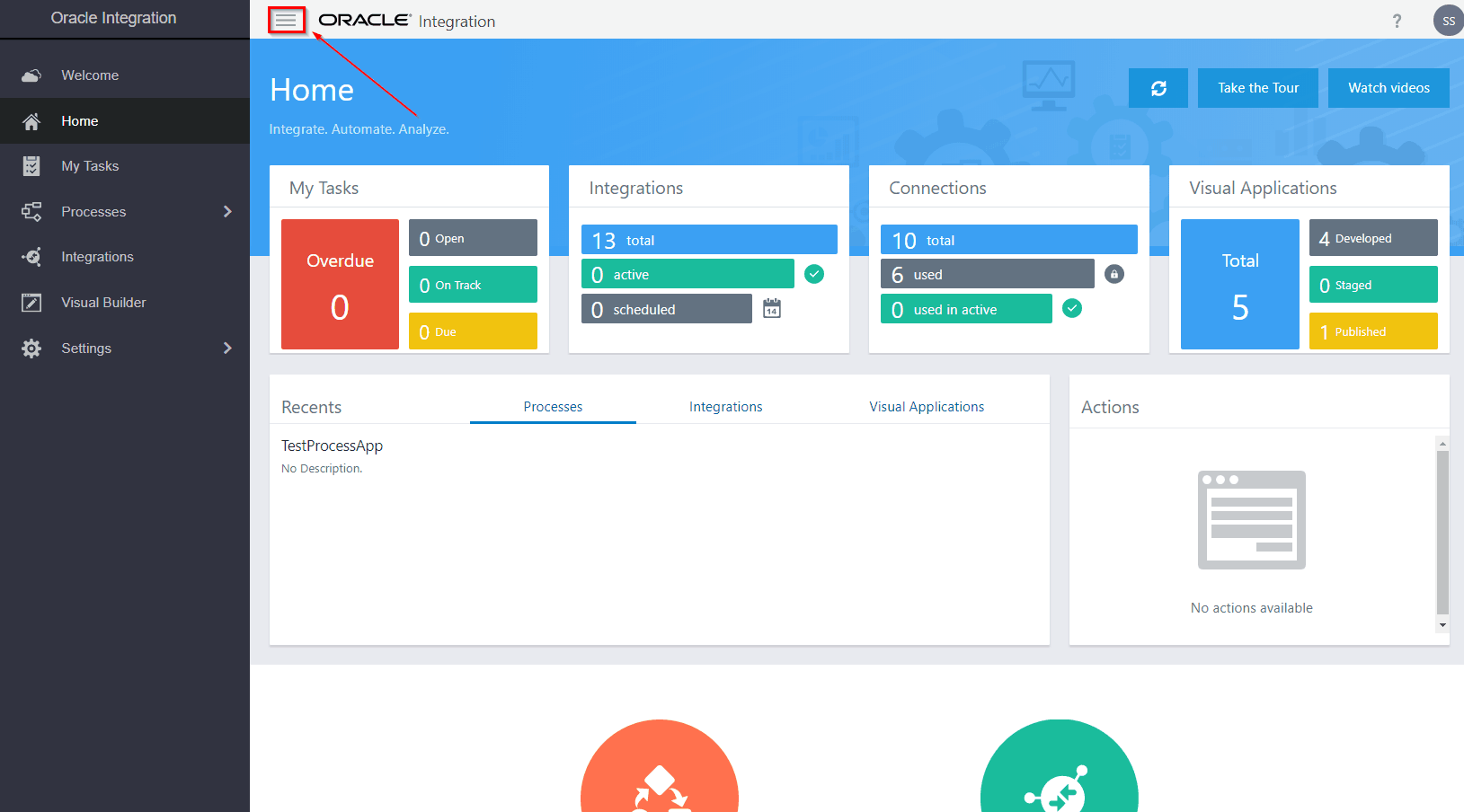1464x812 pixels.
Task: Switch to the Visual Applications recents tab
Action: (x=927, y=407)
